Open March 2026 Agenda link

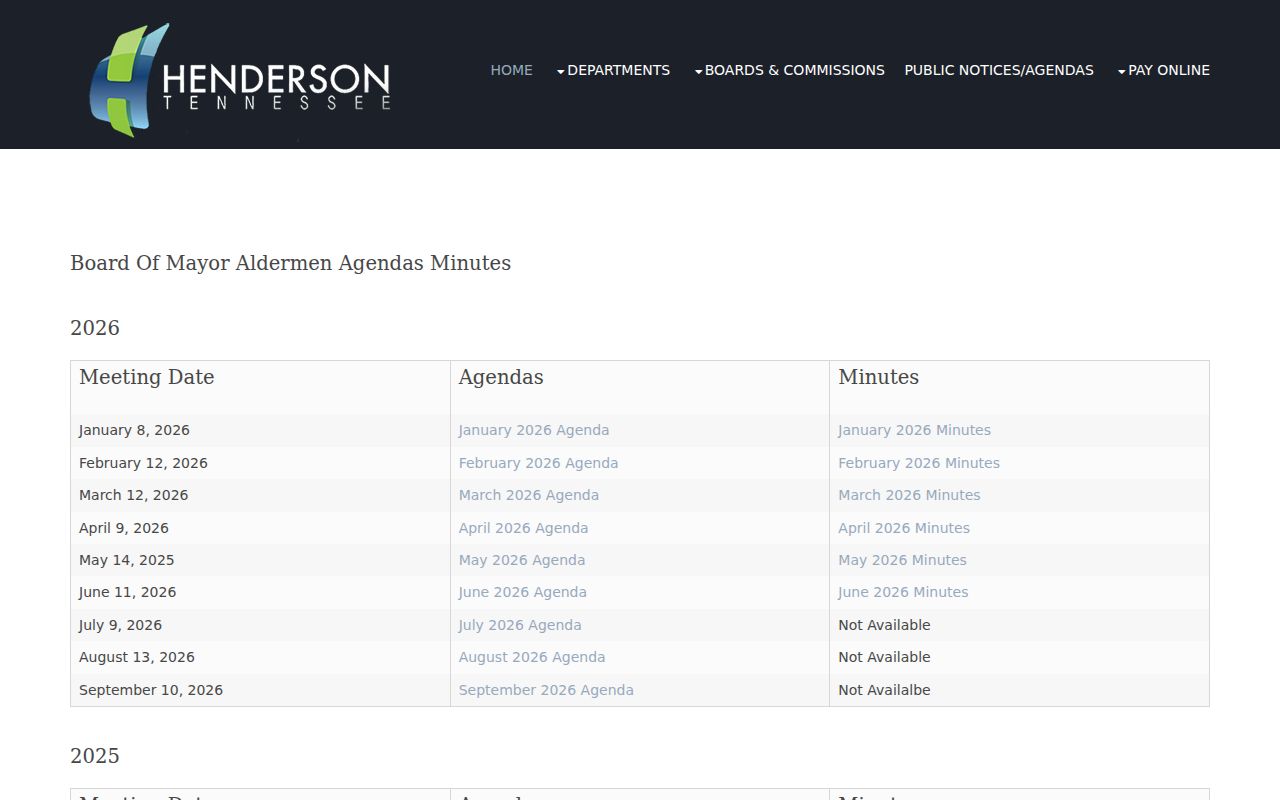[529, 495]
